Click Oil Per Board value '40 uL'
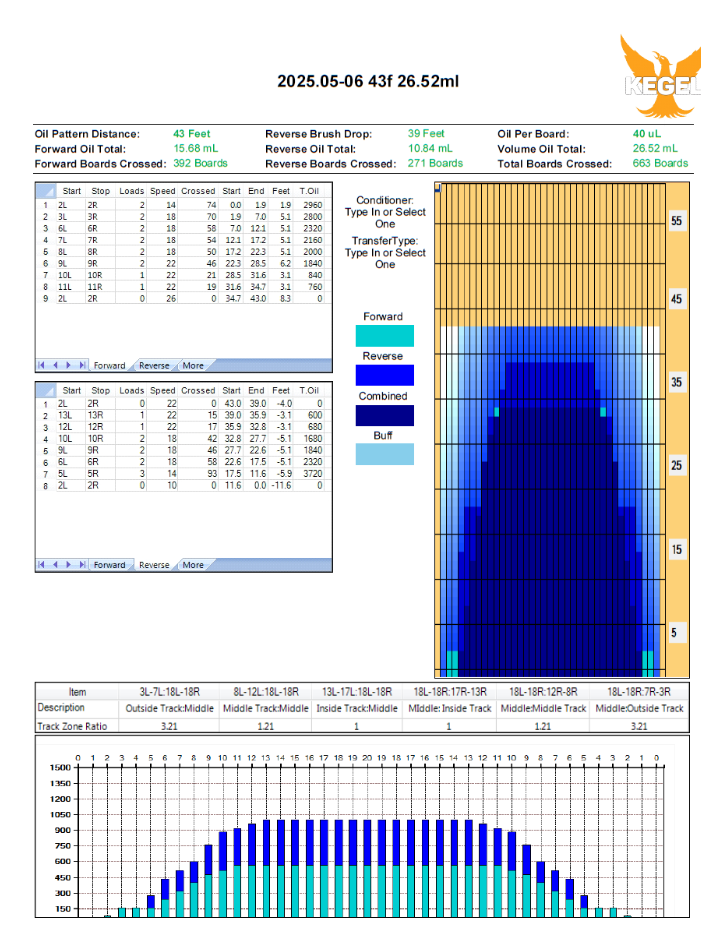 647,134
